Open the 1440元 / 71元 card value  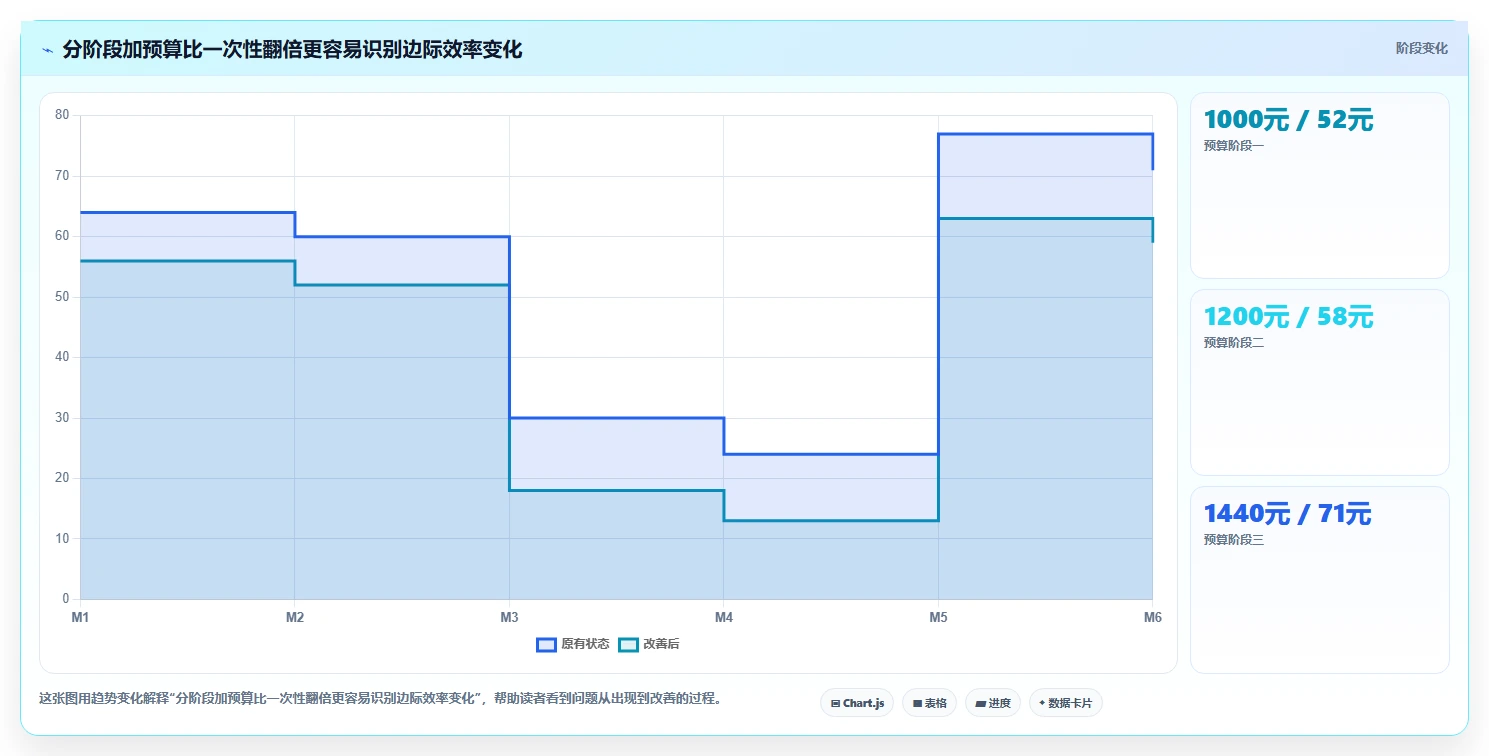1287,514
